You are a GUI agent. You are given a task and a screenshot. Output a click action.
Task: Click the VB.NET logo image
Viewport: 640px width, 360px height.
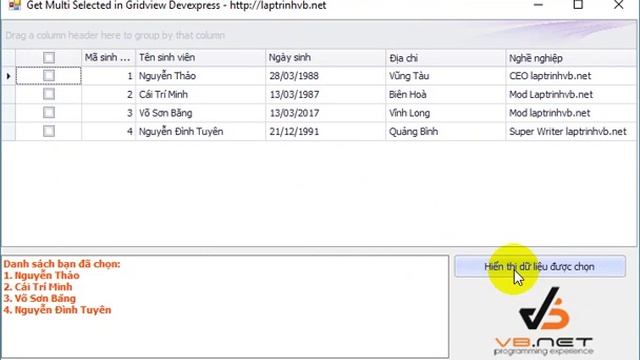tap(543, 321)
